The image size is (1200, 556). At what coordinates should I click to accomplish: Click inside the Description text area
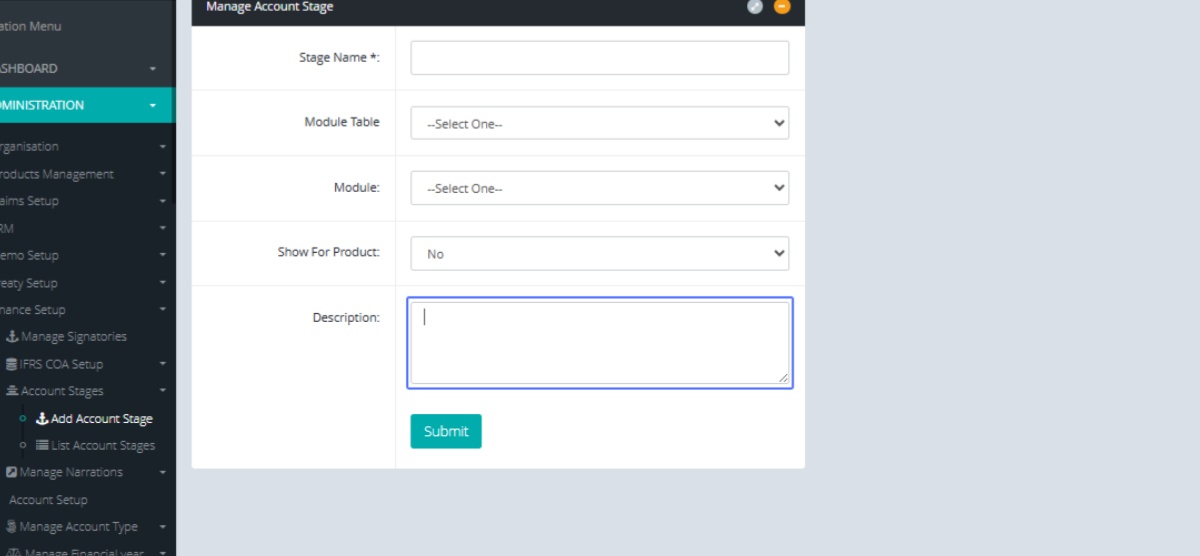tap(599, 343)
